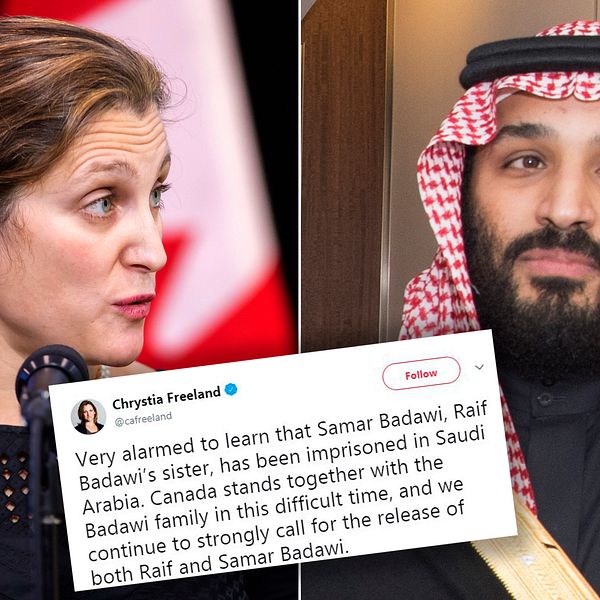Screen dimensions: 600x600
Task: Click the wooden door panel behind the man
Action: 342,172
